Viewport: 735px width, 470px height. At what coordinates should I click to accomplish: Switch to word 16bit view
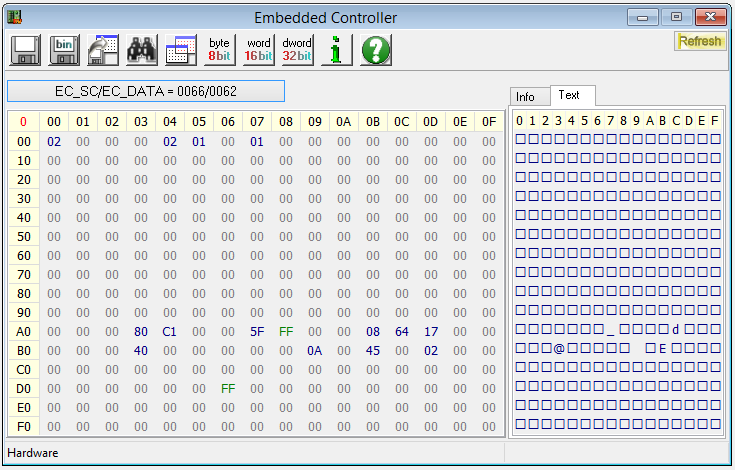pyautogui.click(x=258, y=50)
